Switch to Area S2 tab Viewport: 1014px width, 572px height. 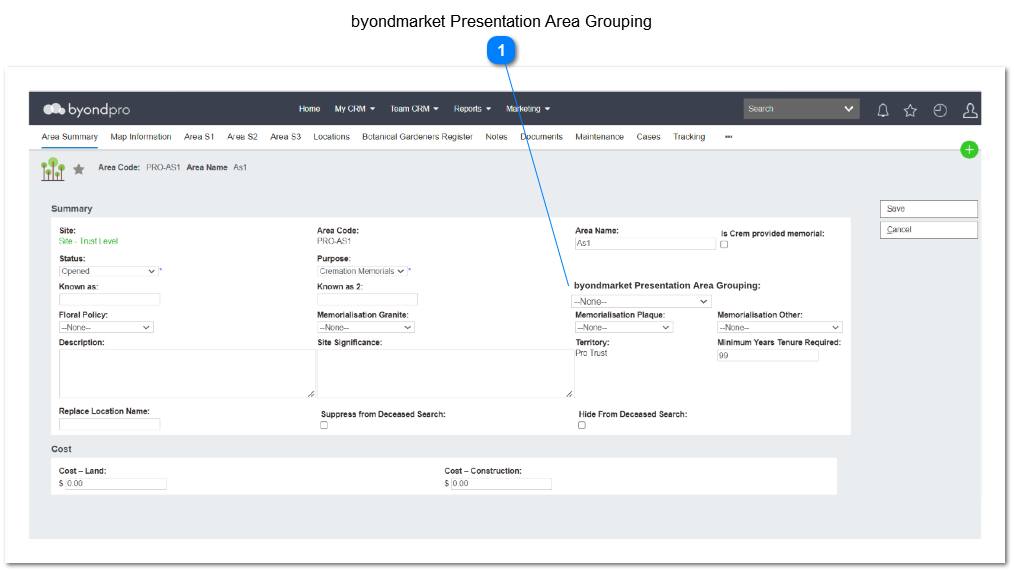[243, 137]
